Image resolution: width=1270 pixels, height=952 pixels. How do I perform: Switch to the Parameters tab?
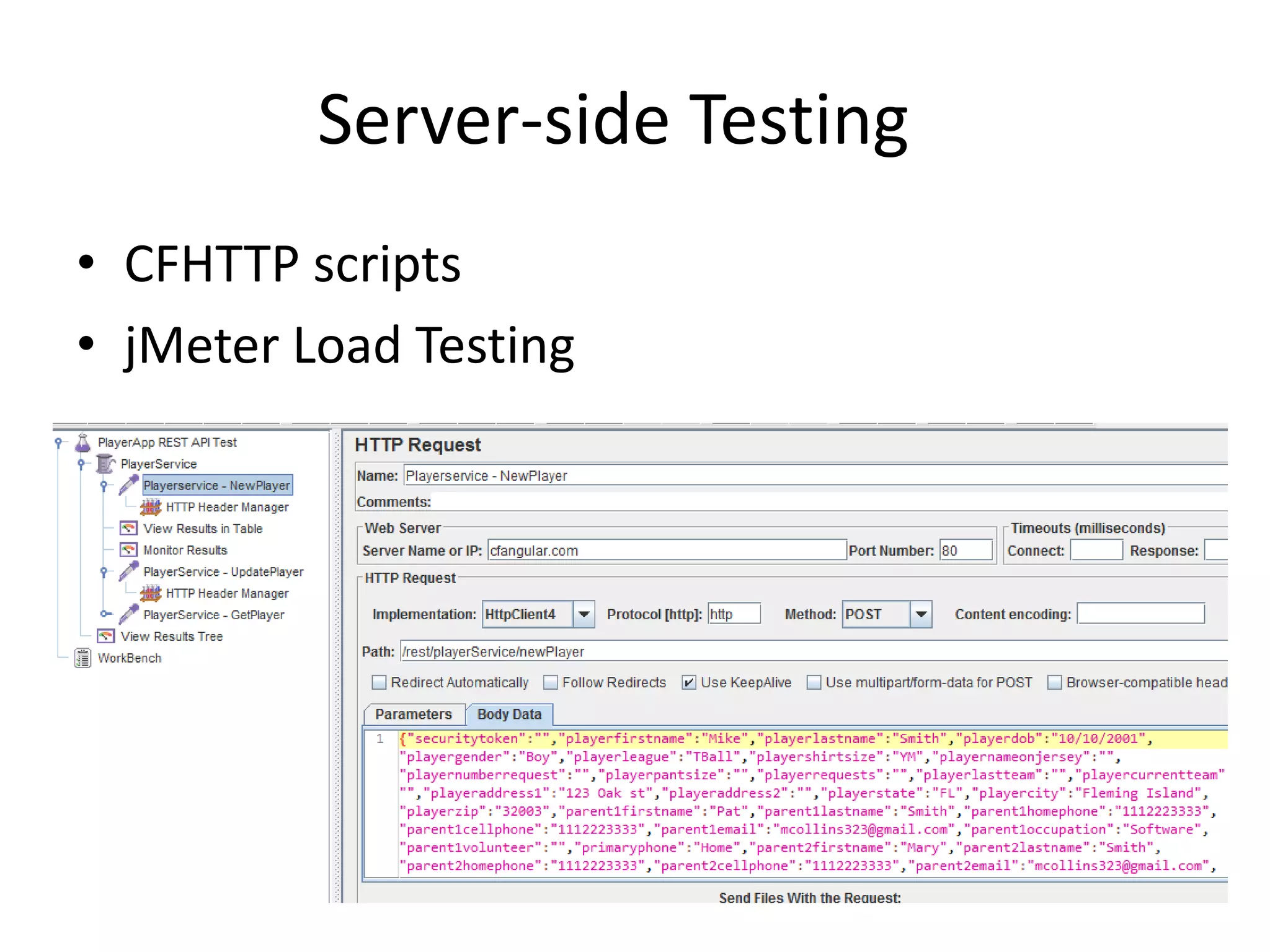(x=414, y=714)
